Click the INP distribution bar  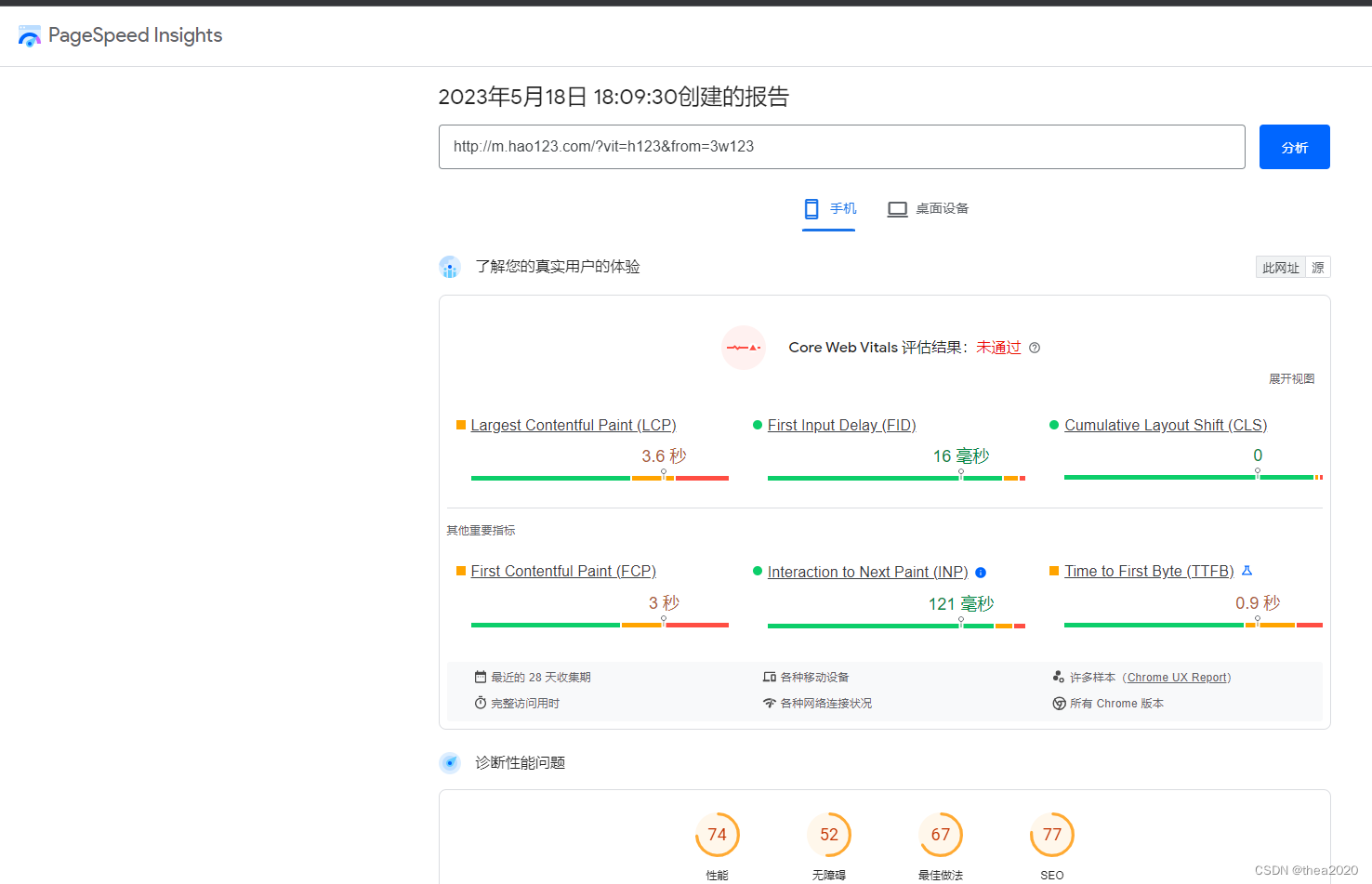coord(896,626)
